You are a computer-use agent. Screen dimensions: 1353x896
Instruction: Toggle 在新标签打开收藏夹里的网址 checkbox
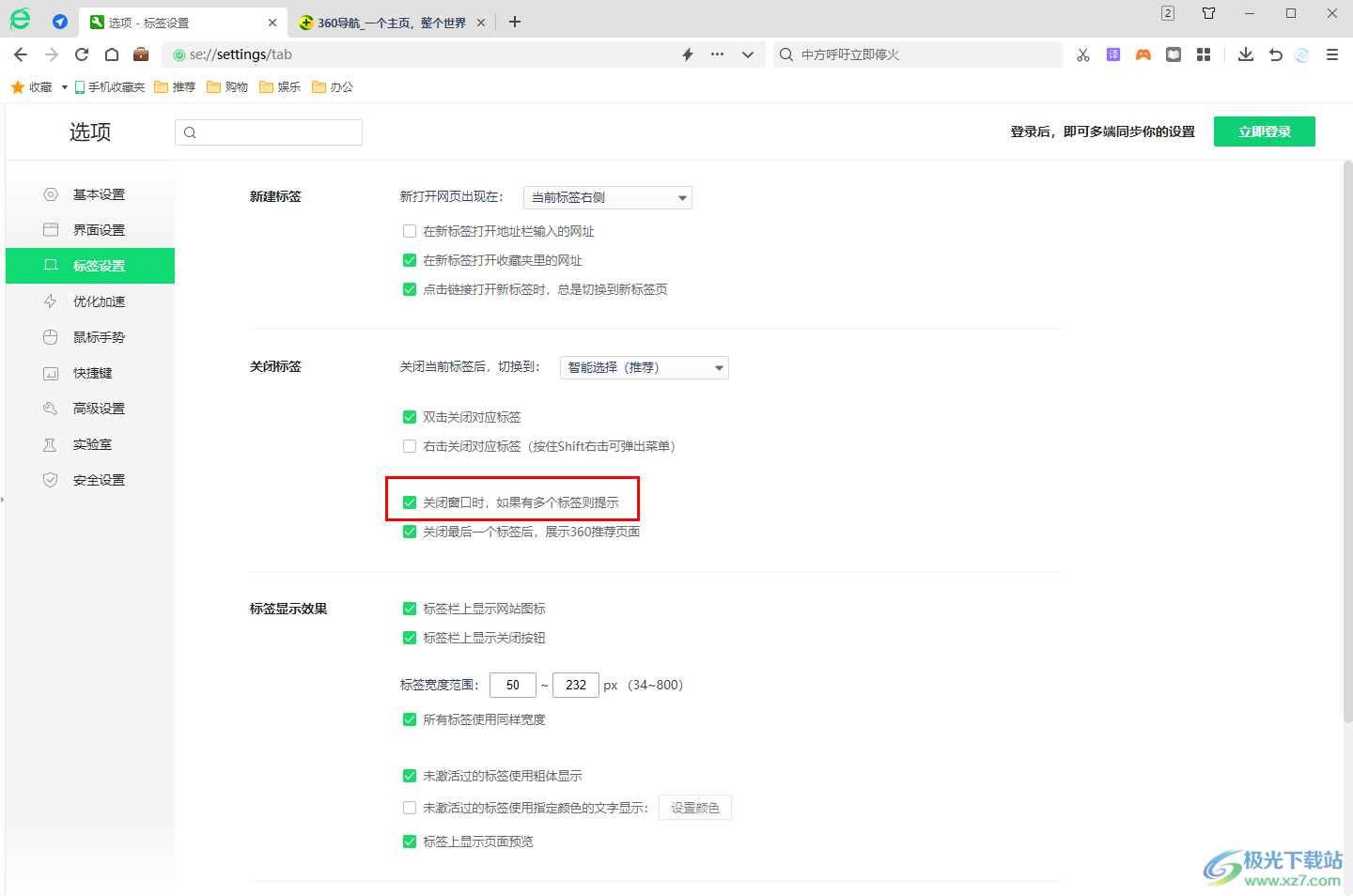[410, 260]
